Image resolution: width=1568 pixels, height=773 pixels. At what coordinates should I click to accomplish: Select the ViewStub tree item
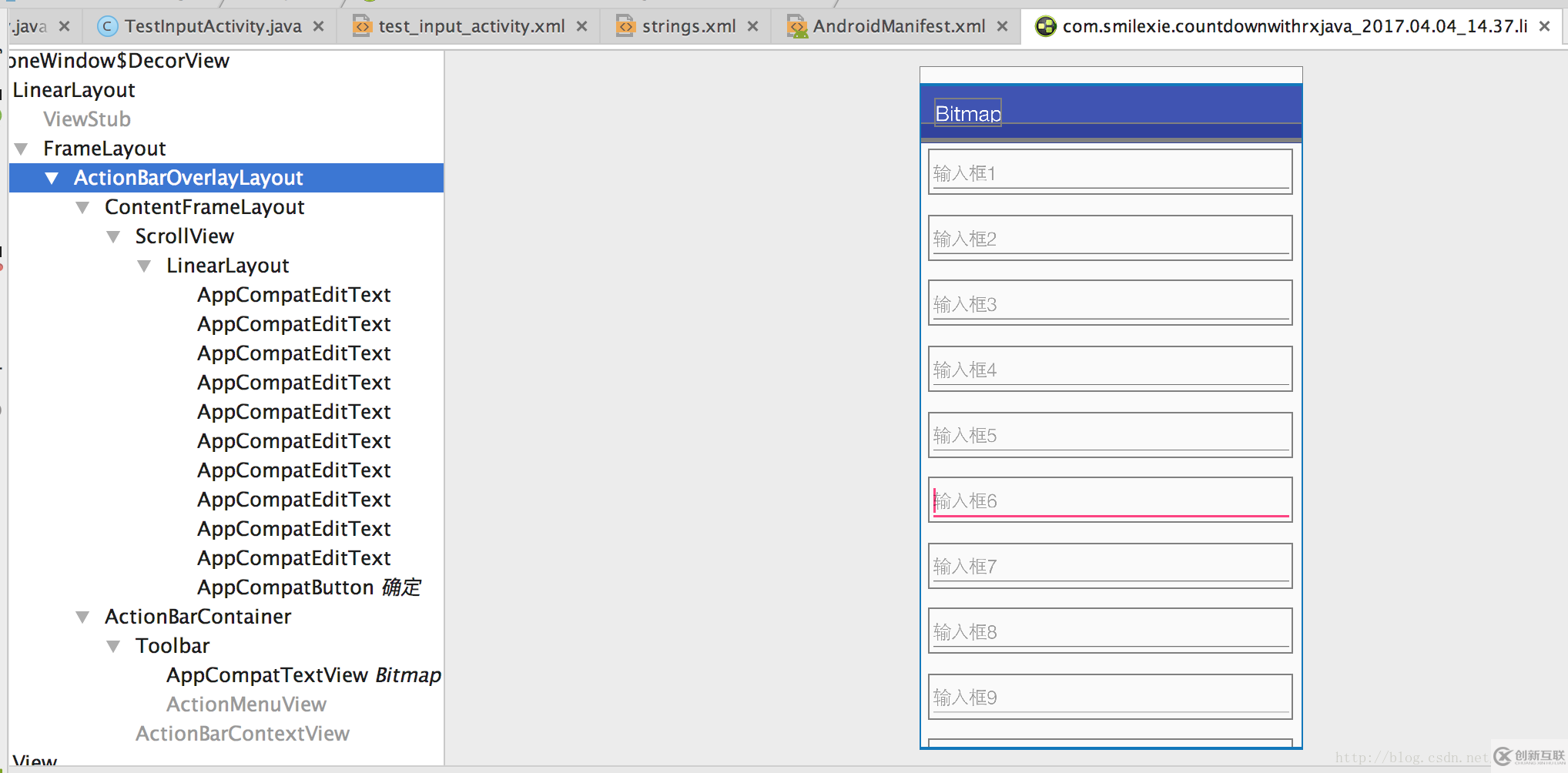pos(87,119)
